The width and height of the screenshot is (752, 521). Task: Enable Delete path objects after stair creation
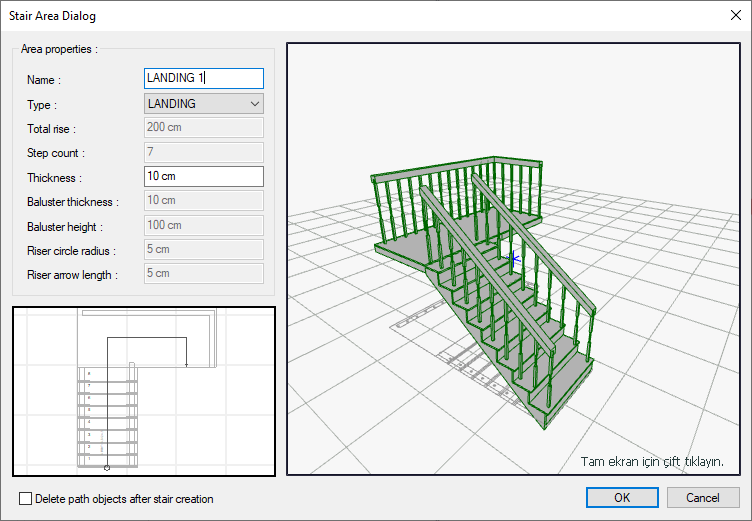tap(26, 498)
